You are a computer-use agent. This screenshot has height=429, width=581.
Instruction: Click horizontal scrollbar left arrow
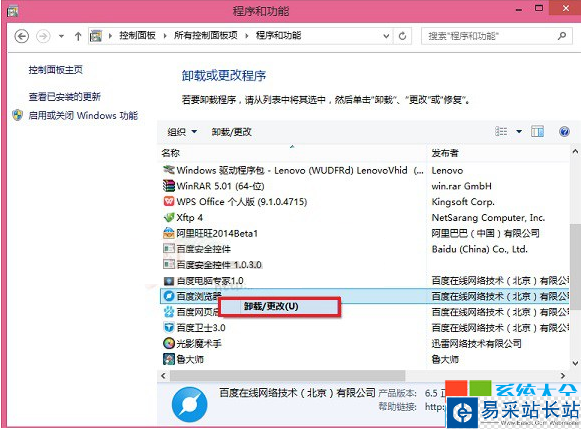[x=163, y=376]
